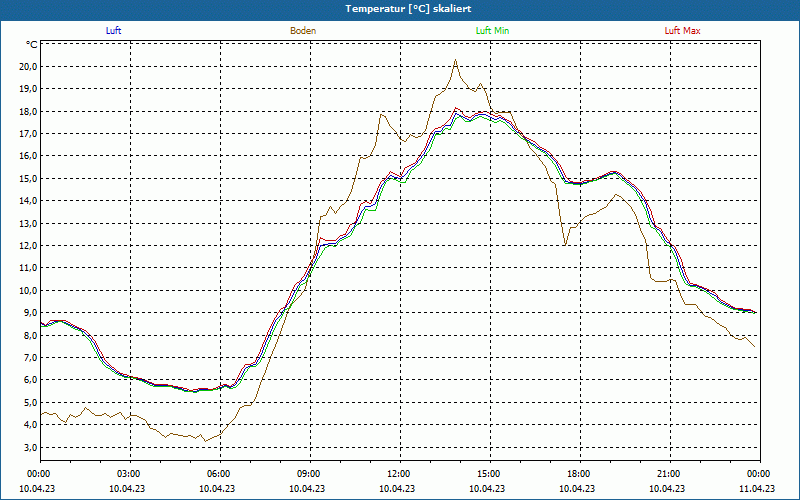
Task: Click the 19,0 value on temperature axis
Action: point(28,89)
